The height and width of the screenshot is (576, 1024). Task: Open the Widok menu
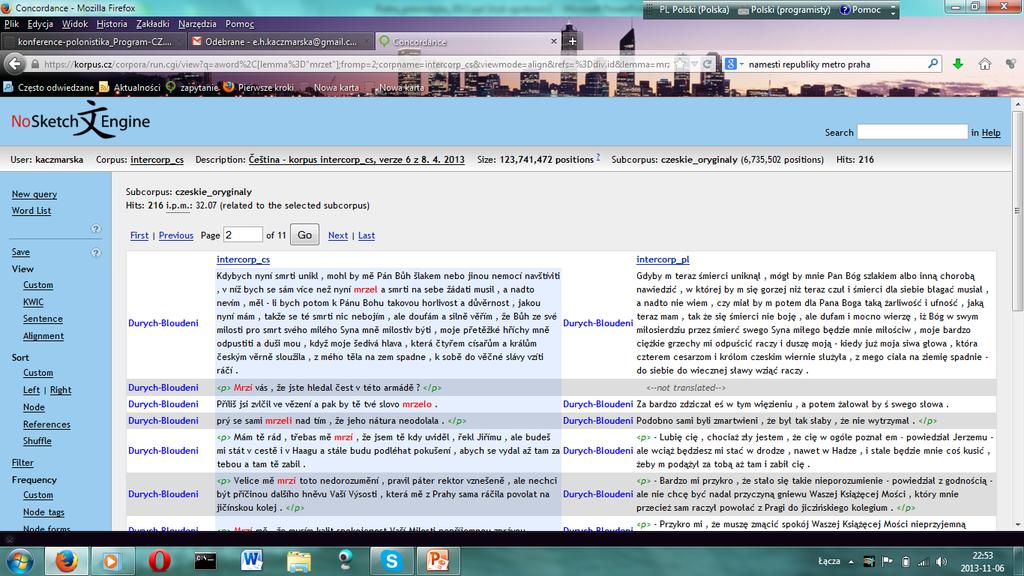(74, 24)
